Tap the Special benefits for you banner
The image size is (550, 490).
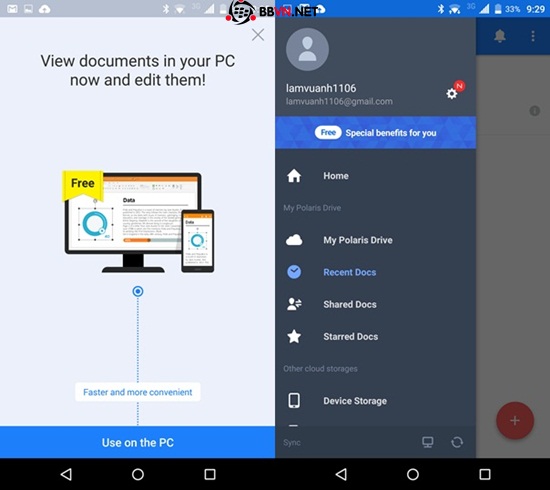pyautogui.click(x=375, y=133)
